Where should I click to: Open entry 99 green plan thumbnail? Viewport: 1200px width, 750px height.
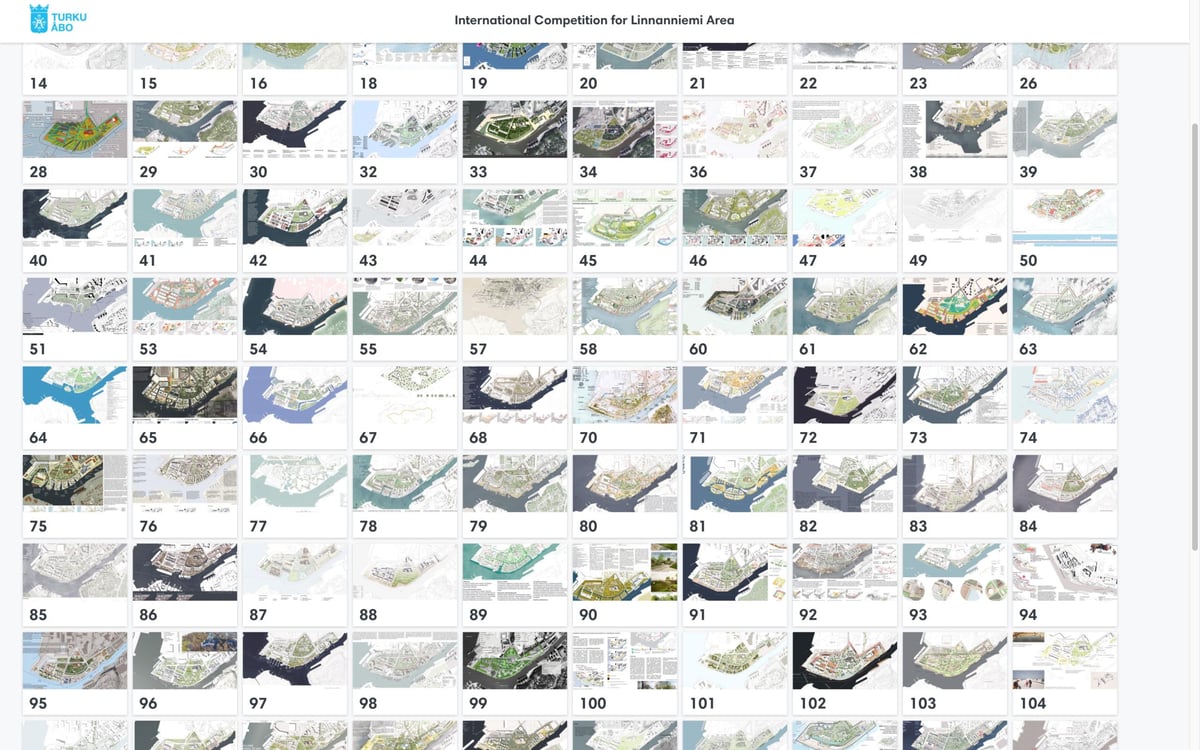pos(515,660)
